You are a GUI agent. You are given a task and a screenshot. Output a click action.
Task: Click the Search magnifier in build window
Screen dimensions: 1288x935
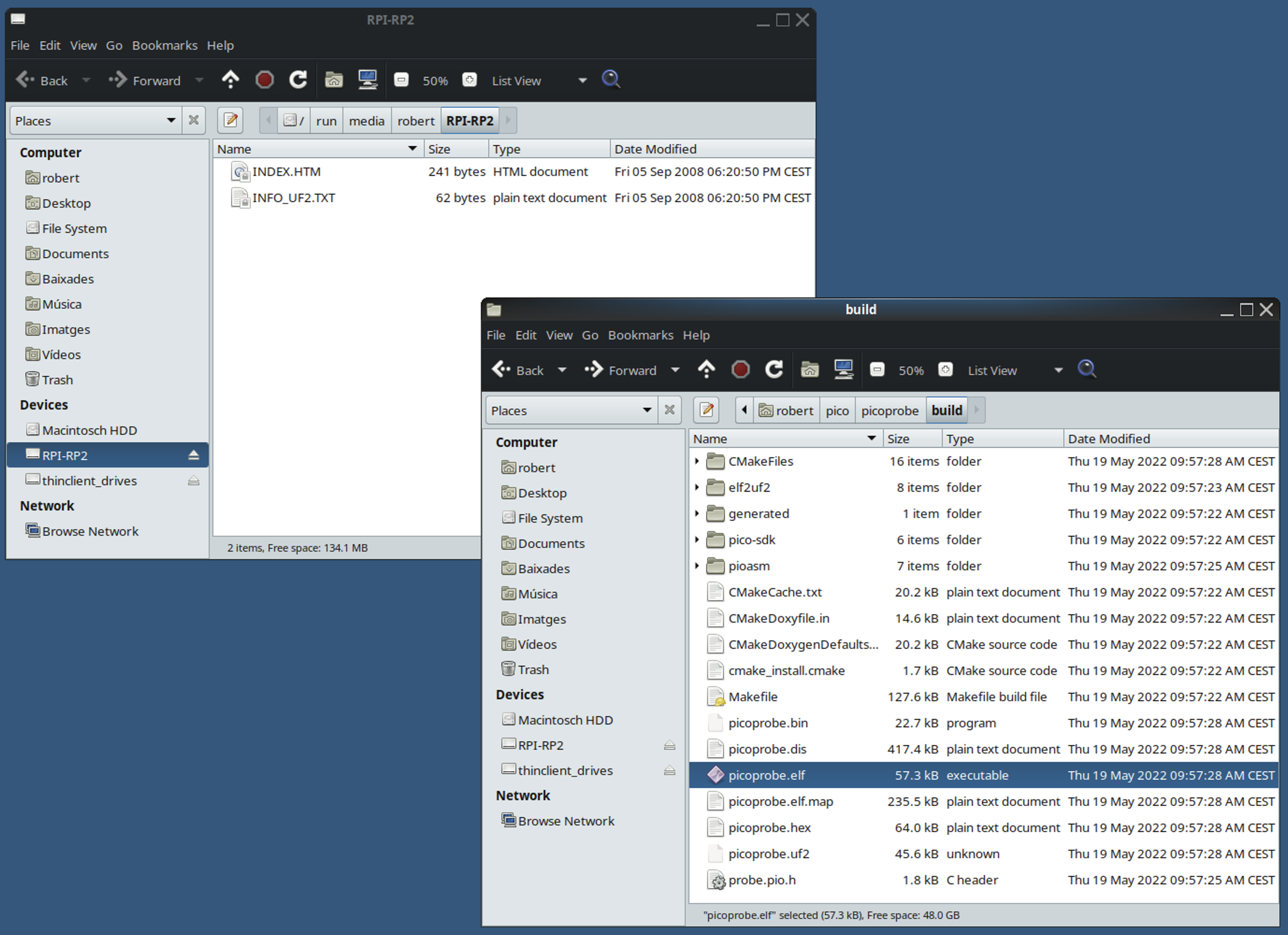1086,370
